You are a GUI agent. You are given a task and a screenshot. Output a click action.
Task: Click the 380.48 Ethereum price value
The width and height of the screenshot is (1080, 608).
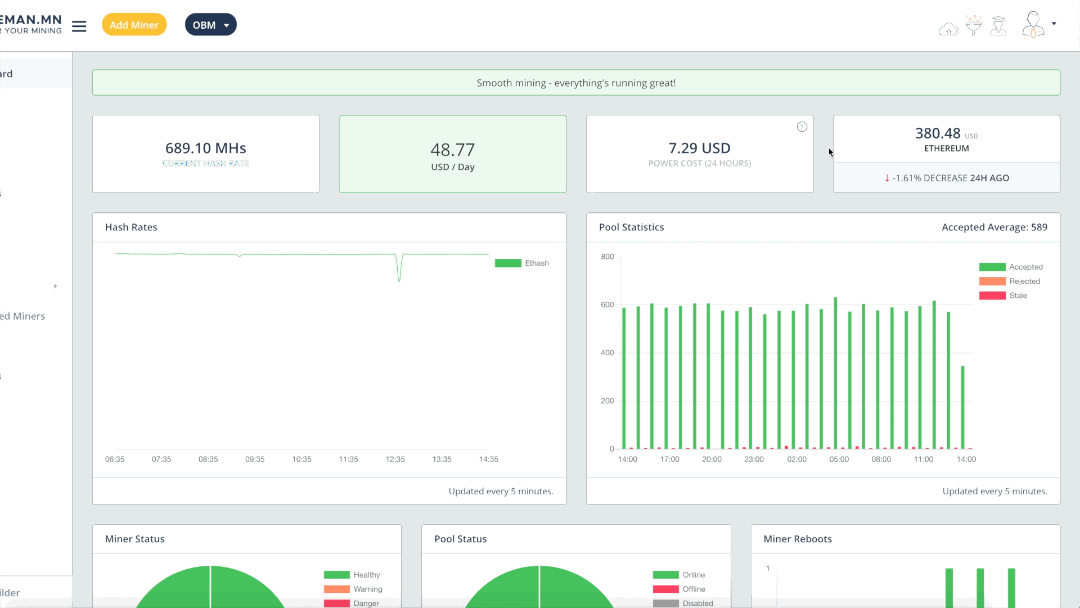coord(937,133)
